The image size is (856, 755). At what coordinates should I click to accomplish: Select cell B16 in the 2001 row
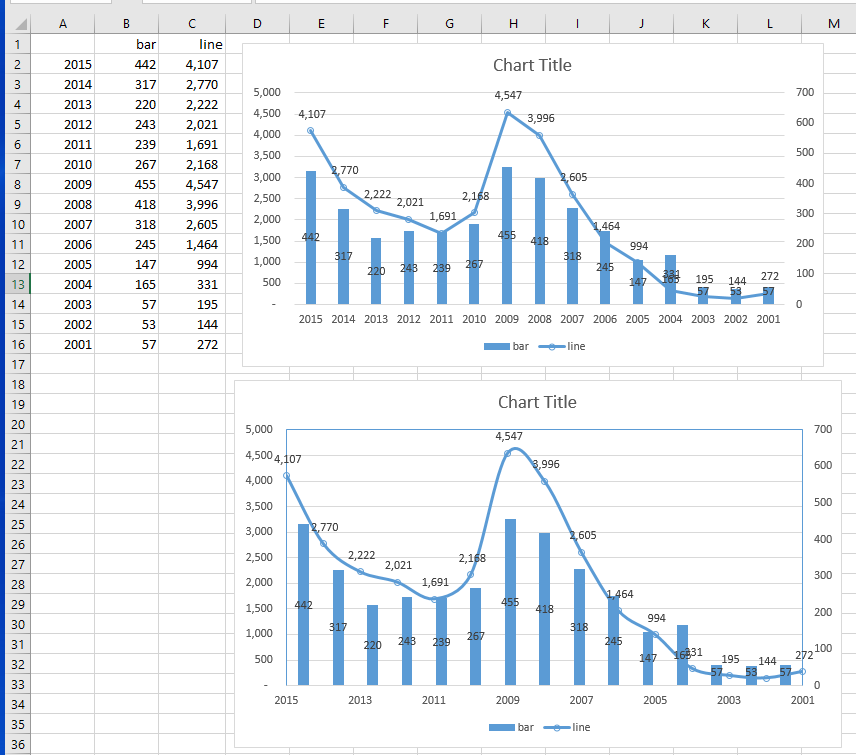tap(127, 344)
